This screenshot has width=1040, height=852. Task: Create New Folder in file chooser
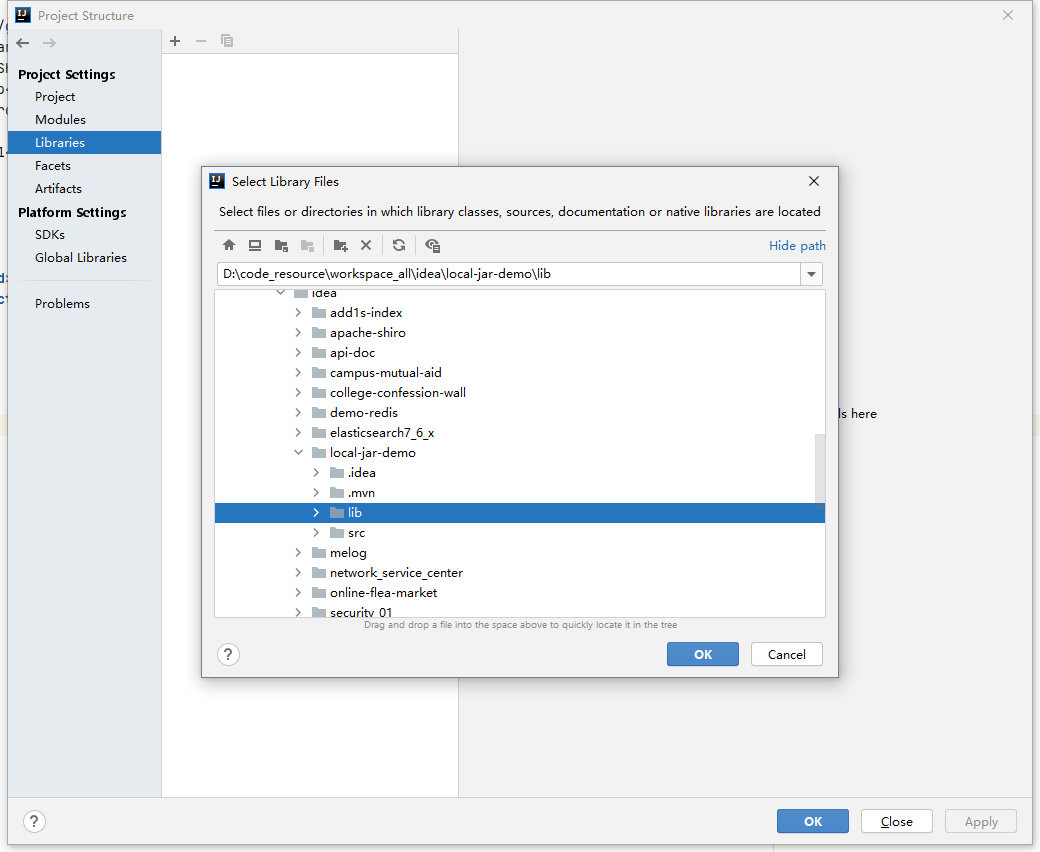pyautogui.click(x=340, y=245)
